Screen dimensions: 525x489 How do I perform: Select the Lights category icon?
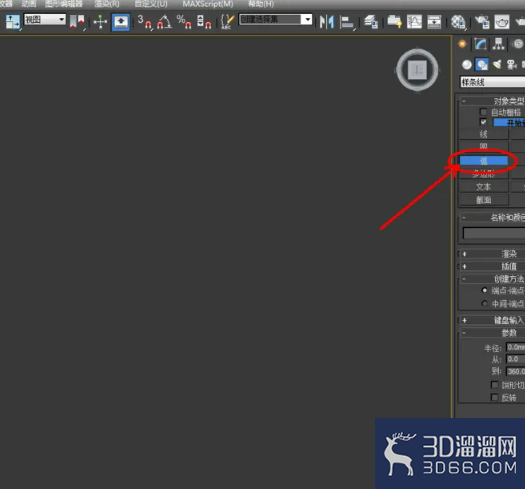click(x=497, y=65)
